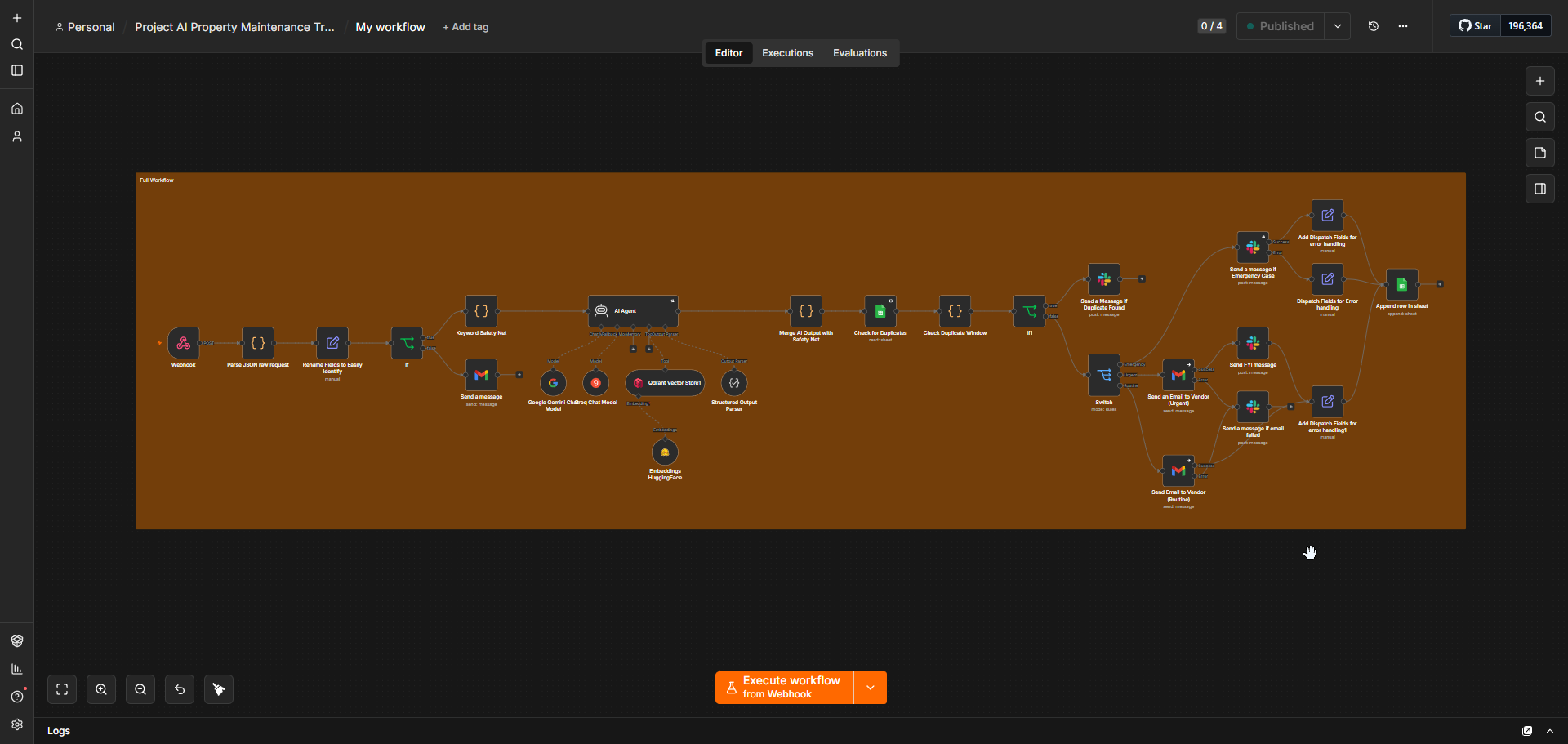Select Send a message Gmail node
This screenshot has height=744, width=1568.
pyautogui.click(x=482, y=375)
